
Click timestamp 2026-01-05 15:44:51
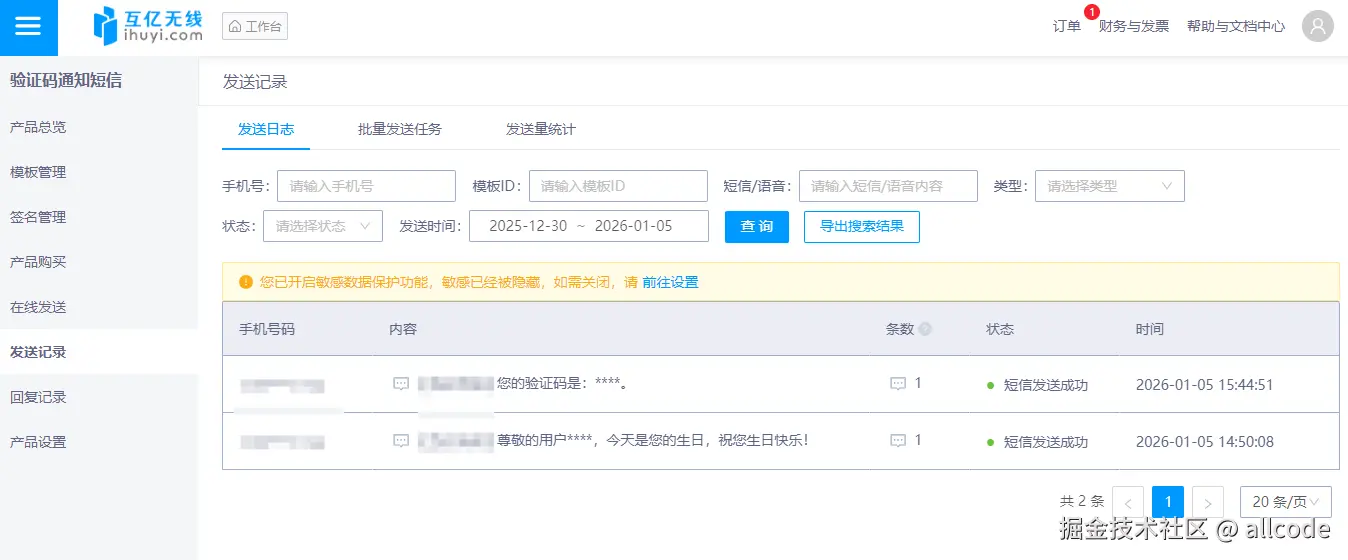(1205, 385)
